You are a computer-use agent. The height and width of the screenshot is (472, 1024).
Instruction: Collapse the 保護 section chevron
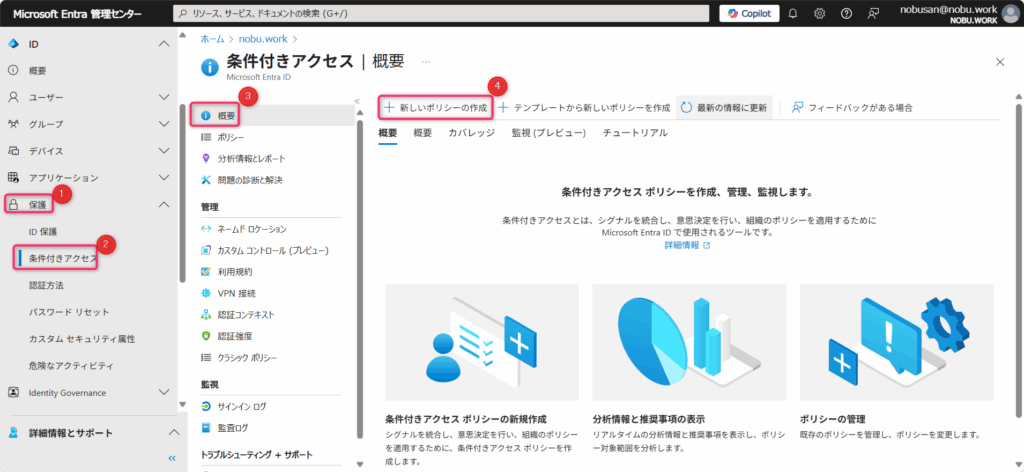[x=165, y=204]
